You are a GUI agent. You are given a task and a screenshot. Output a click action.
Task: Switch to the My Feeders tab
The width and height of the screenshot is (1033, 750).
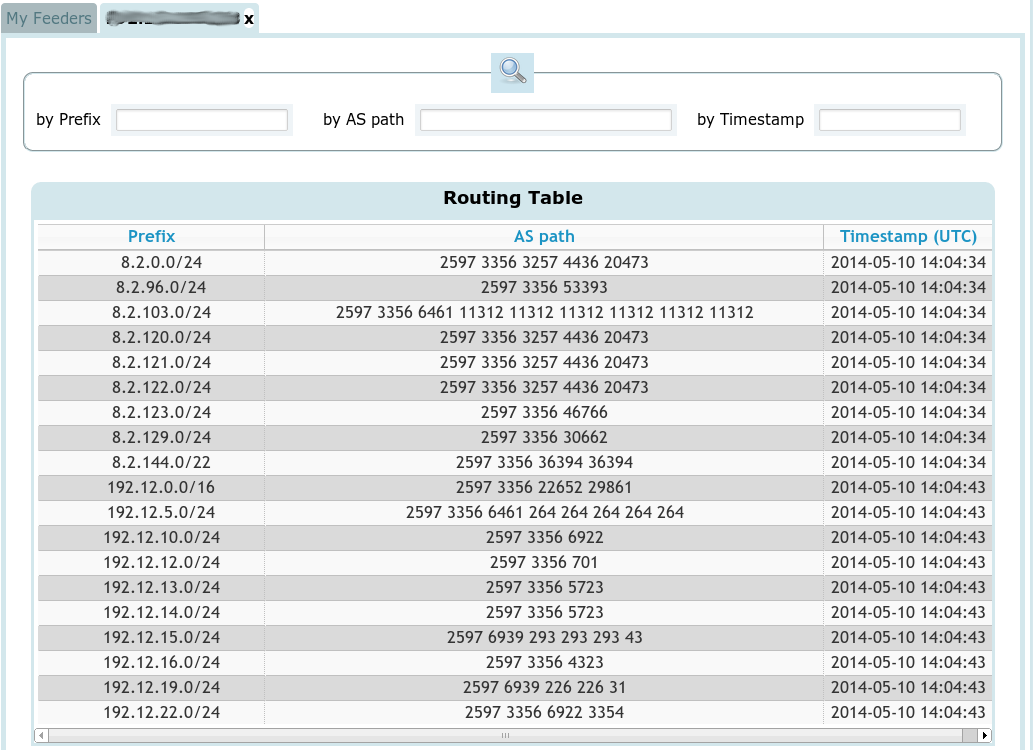[49, 19]
